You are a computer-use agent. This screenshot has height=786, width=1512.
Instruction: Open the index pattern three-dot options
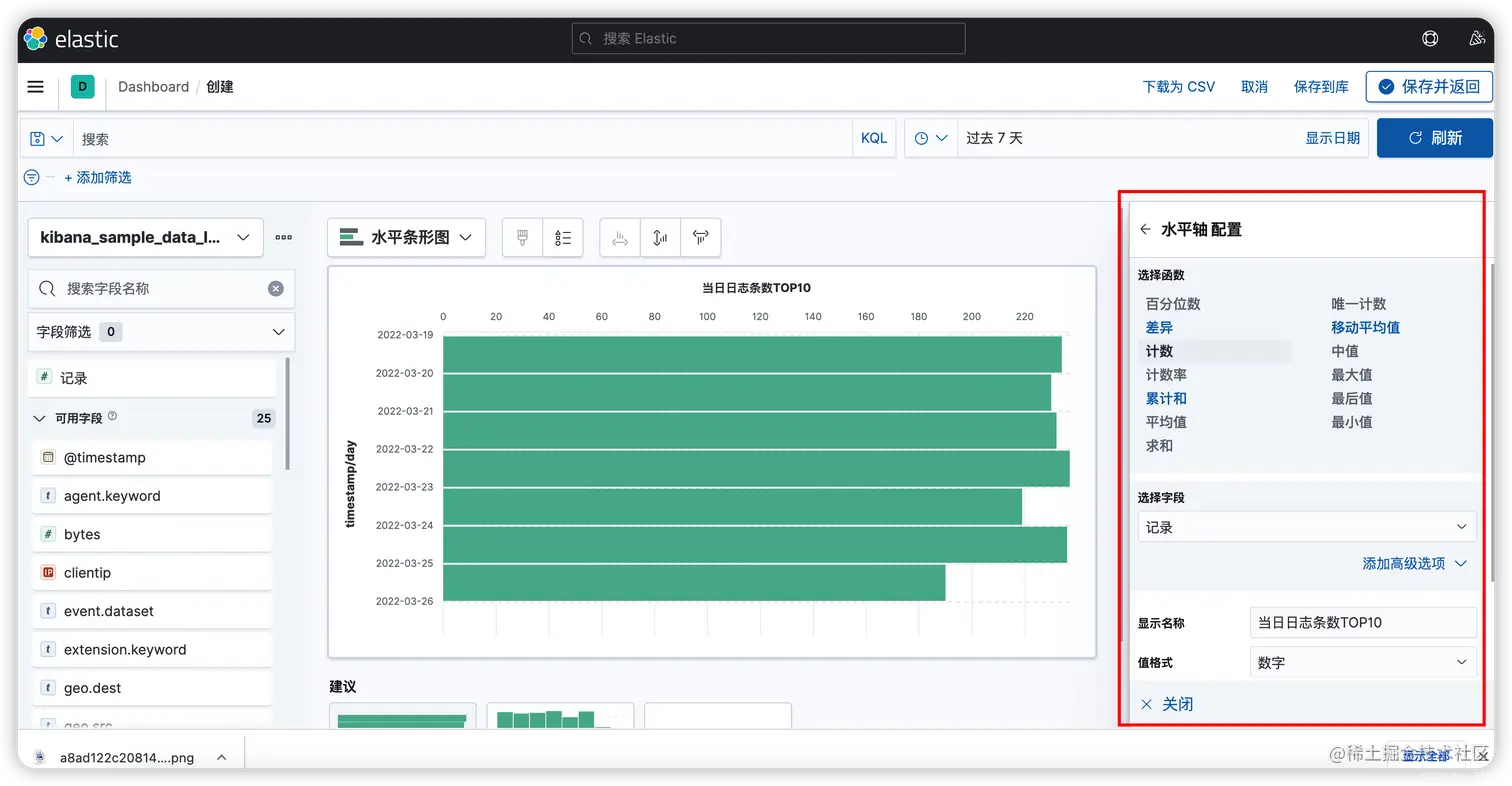coord(284,238)
